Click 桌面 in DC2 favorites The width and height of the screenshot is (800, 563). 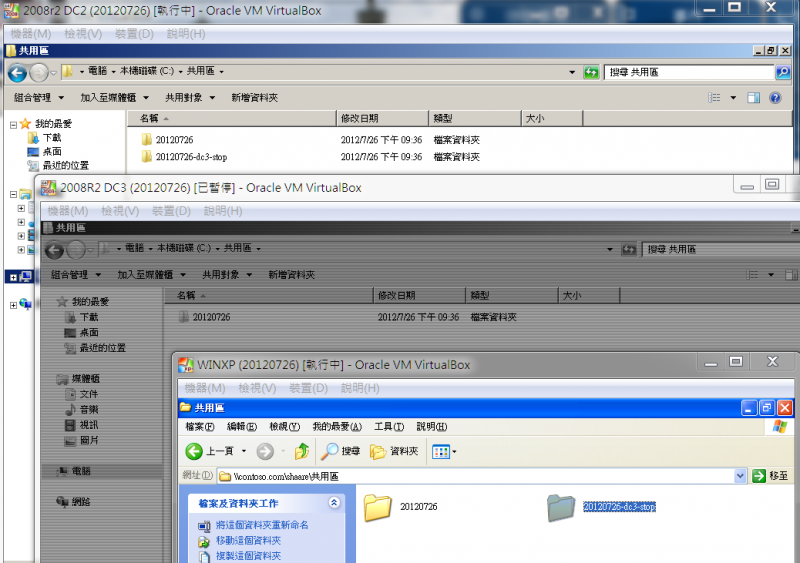coord(52,152)
